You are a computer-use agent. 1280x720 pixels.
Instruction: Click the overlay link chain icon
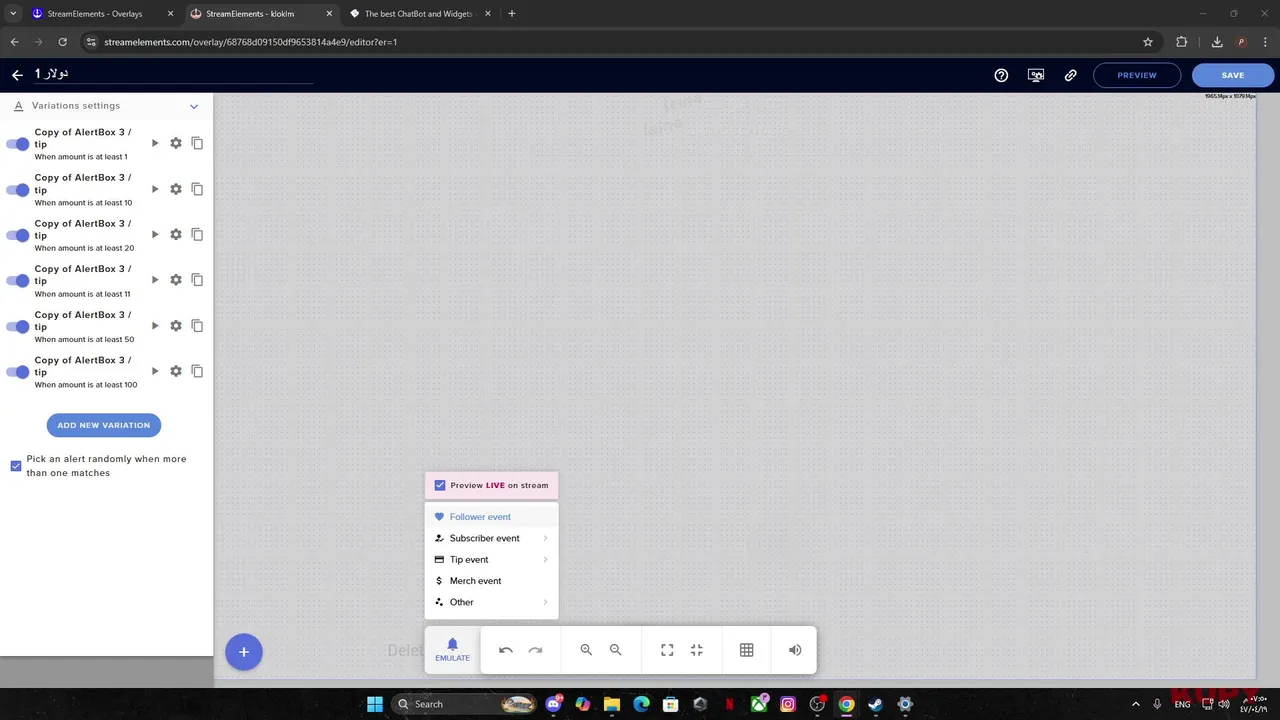[1071, 75]
